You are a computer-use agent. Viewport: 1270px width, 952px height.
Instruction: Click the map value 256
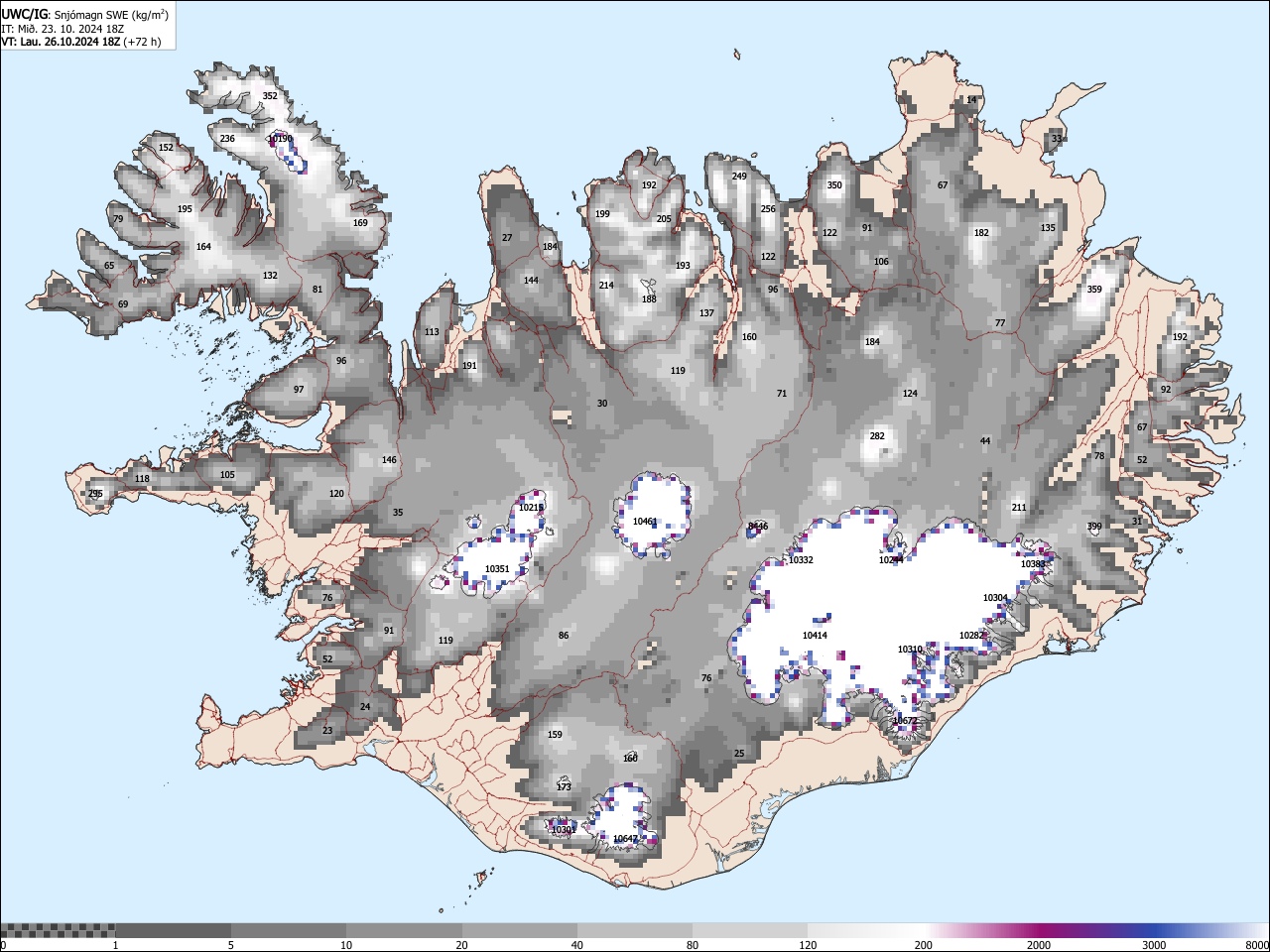point(768,209)
